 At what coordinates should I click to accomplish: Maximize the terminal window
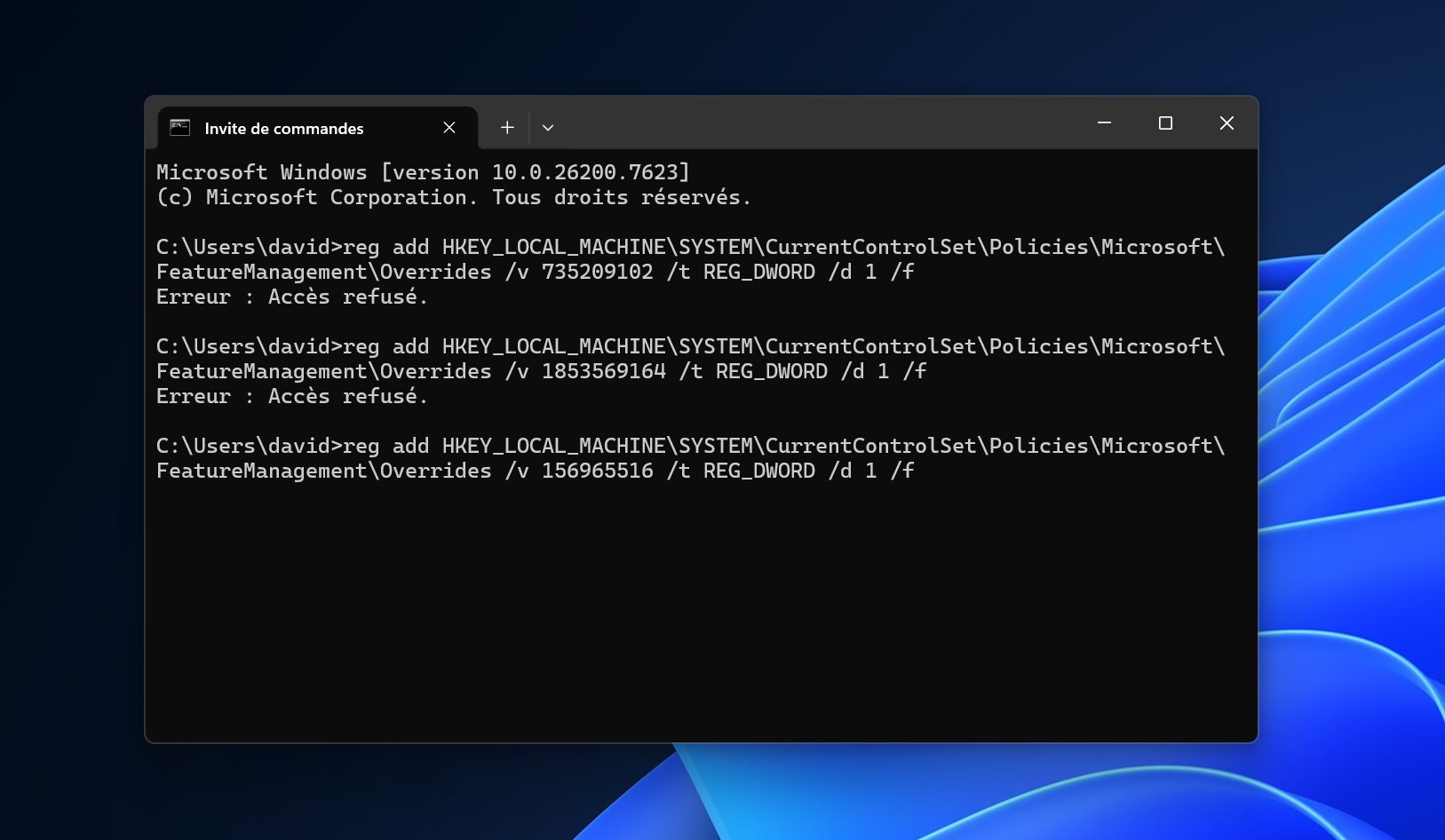(1165, 123)
